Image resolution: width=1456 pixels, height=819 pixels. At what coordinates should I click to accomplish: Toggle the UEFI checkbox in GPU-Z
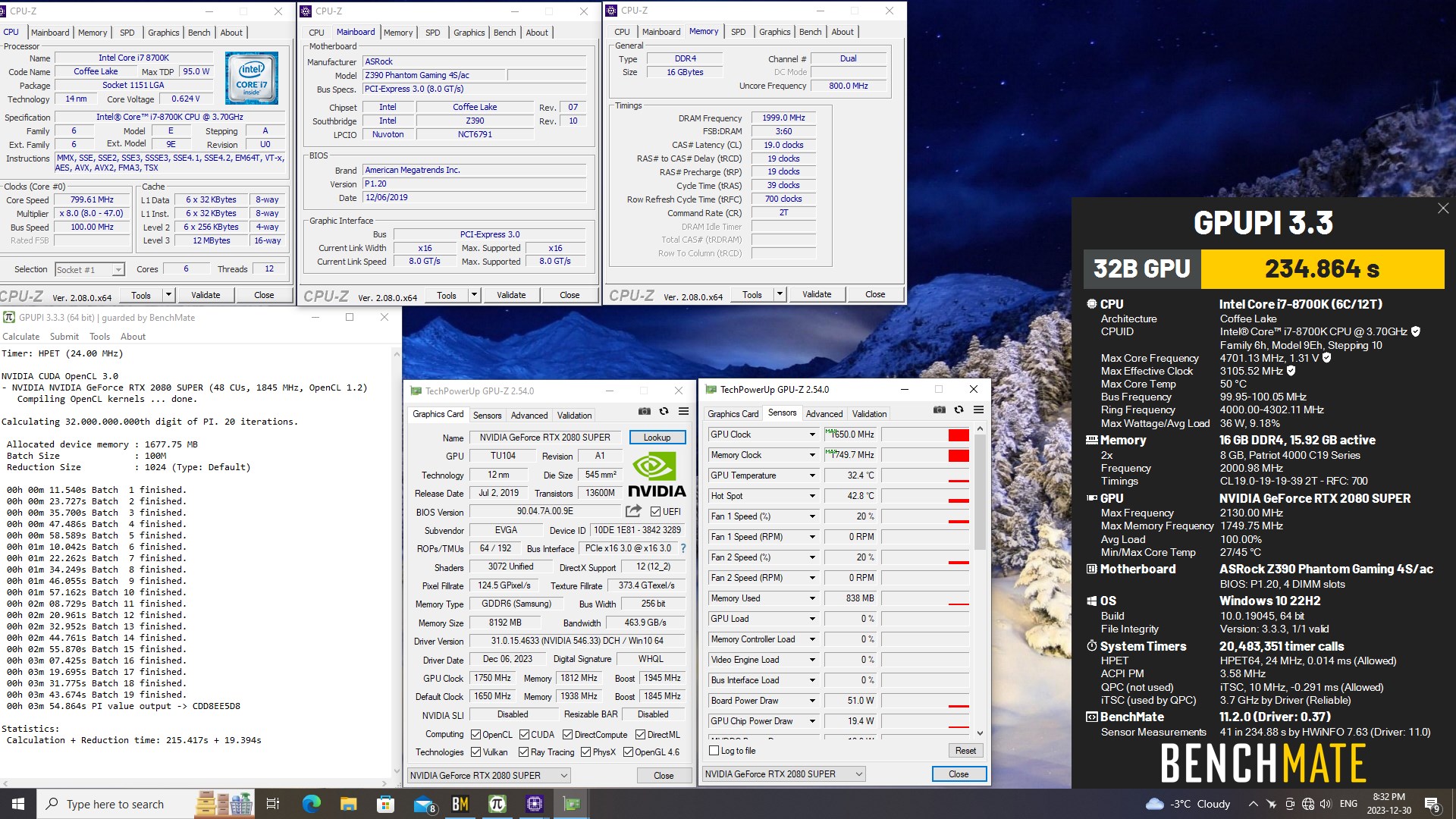(x=656, y=512)
